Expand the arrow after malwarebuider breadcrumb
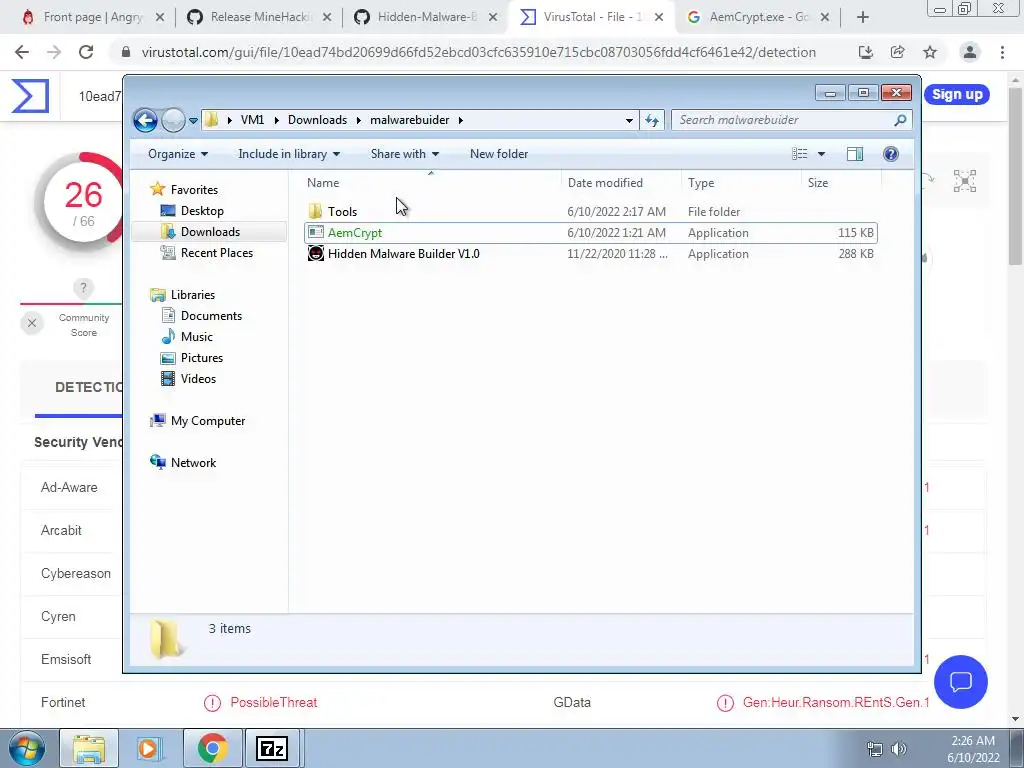This screenshot has width=1024, height=768. point(460,120)
